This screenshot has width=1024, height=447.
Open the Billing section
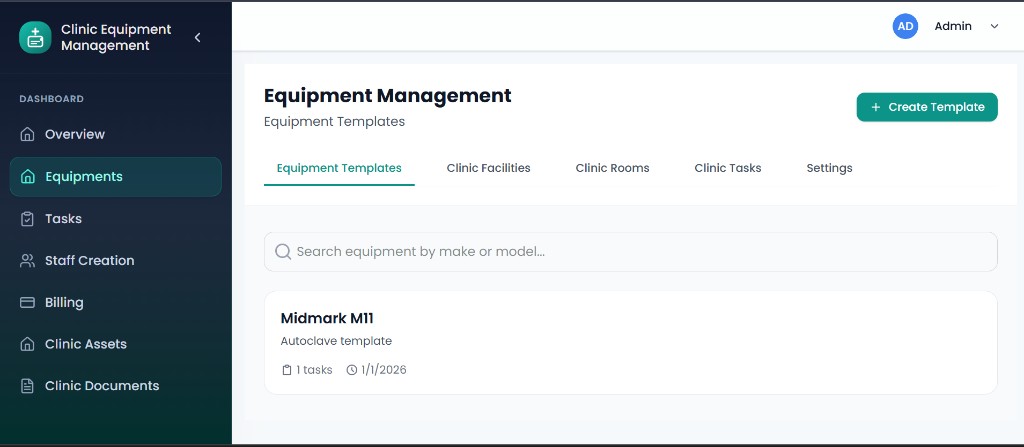(116, 303)
